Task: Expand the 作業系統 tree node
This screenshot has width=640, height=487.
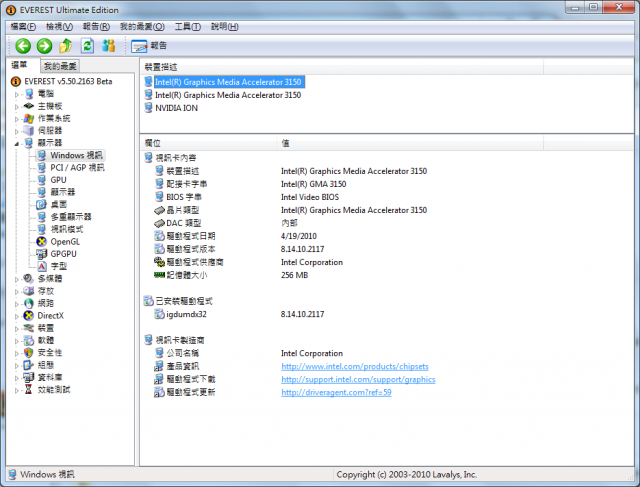Action: click(17, 119)
